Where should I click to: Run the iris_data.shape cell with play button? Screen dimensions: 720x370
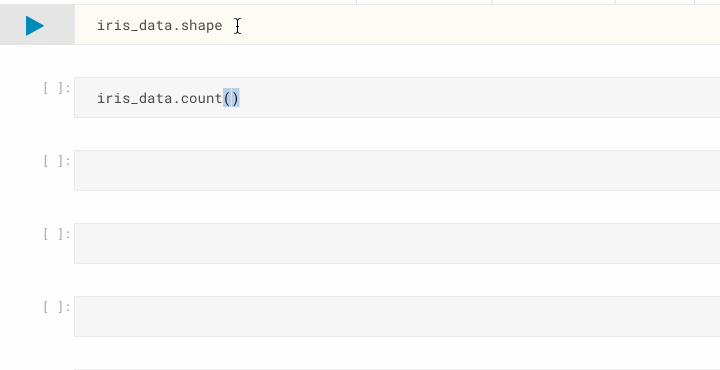point(35,26)
